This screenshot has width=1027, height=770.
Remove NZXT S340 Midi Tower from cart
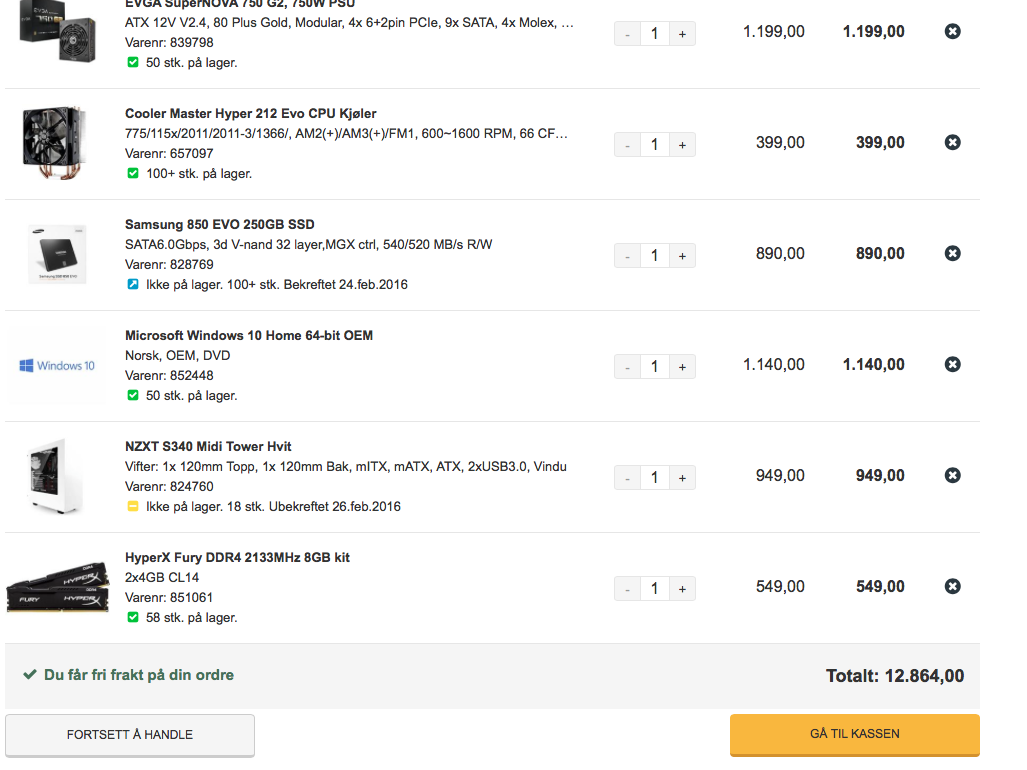[953, 476]
